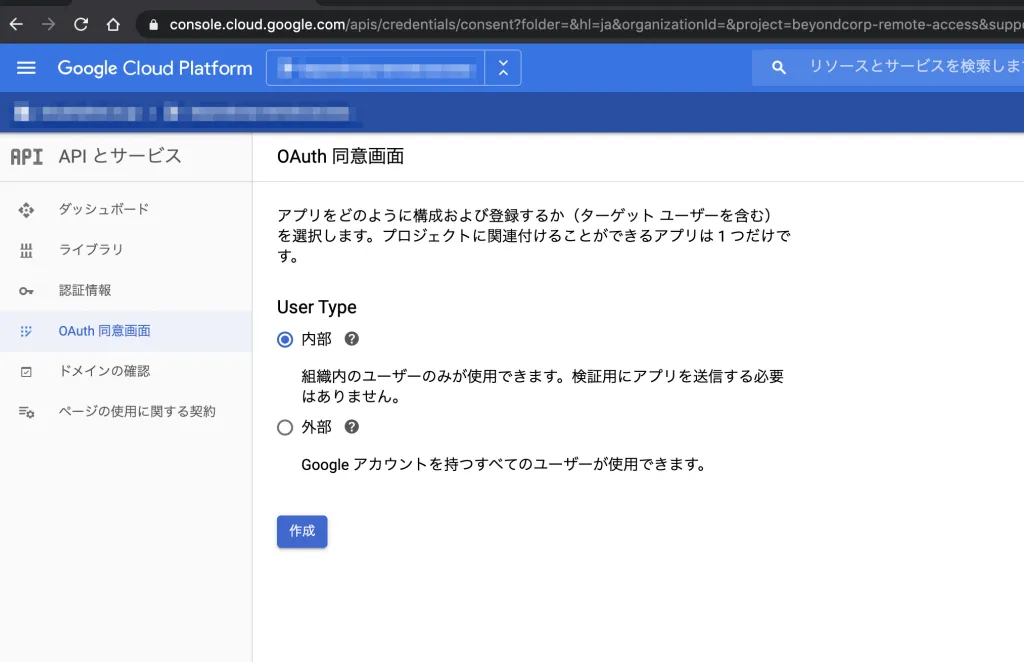Open OAuth 同意画面 in the sidebar
The height and width of the screenshot is (662, 1024).
point(104,331)
